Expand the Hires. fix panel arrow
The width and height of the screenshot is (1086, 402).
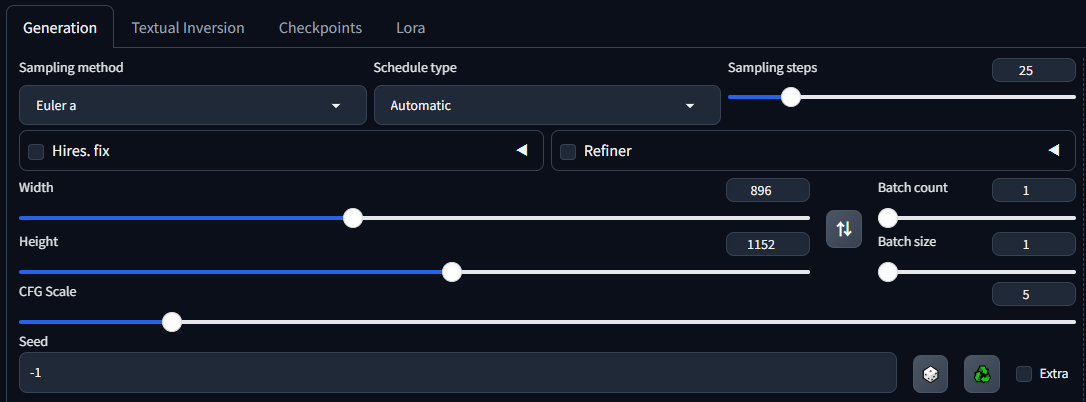[x=521, y=151]
